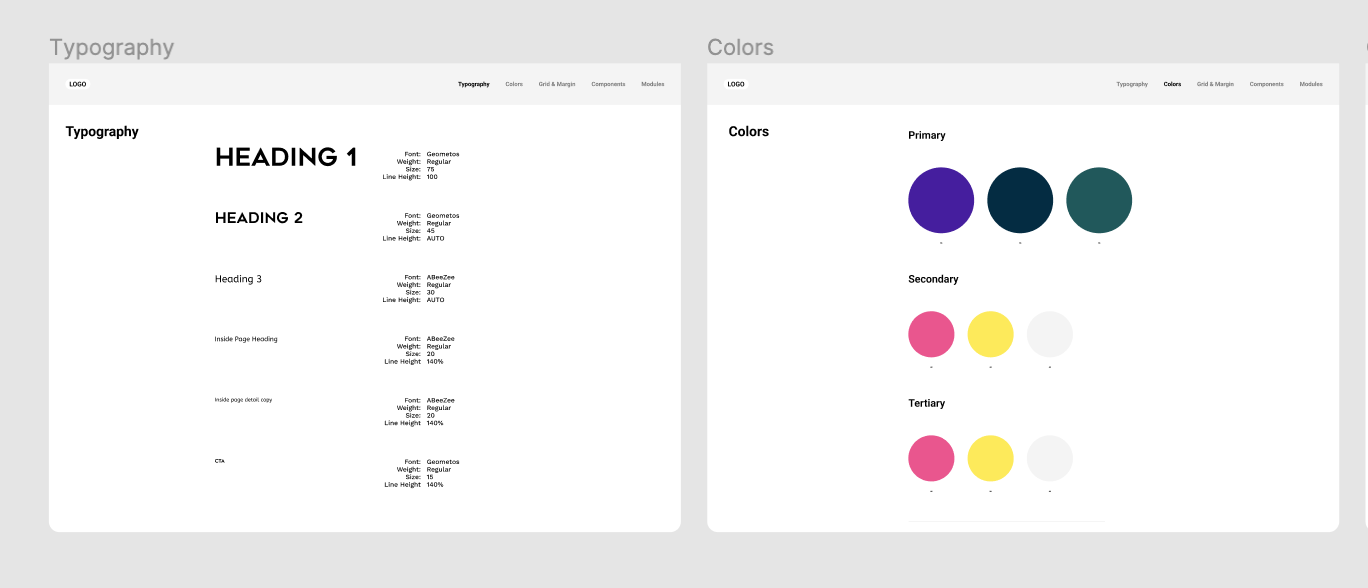Click Components nav link in the Colors frame
The height and width of the screenshot is (588, 1368).
1266,84
